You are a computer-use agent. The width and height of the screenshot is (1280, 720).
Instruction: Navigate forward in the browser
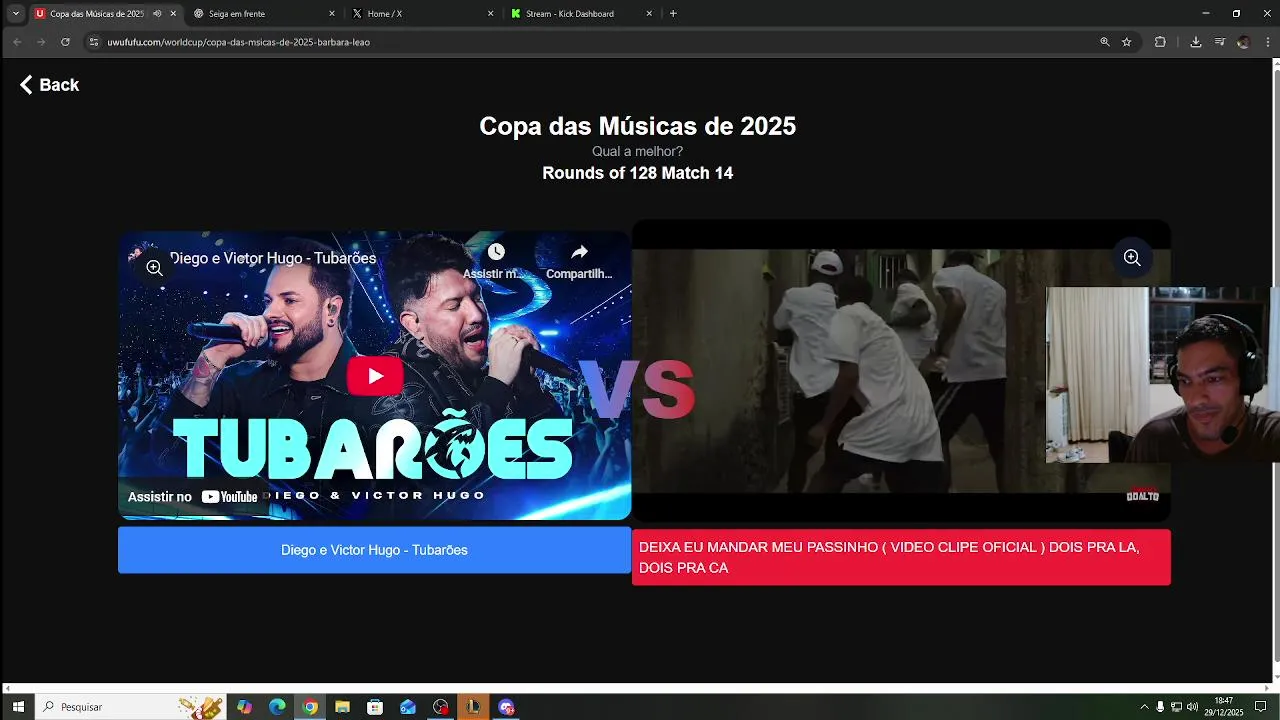point(41,42)
